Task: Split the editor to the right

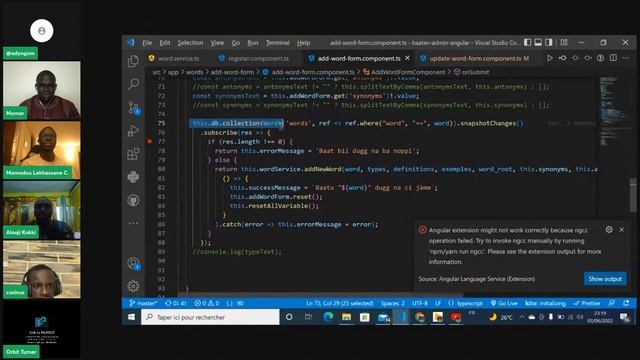Action: pos(613,58)
